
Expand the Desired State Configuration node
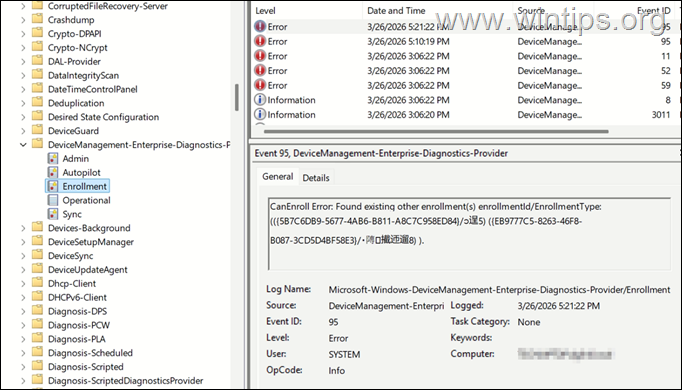pos(23,117)
